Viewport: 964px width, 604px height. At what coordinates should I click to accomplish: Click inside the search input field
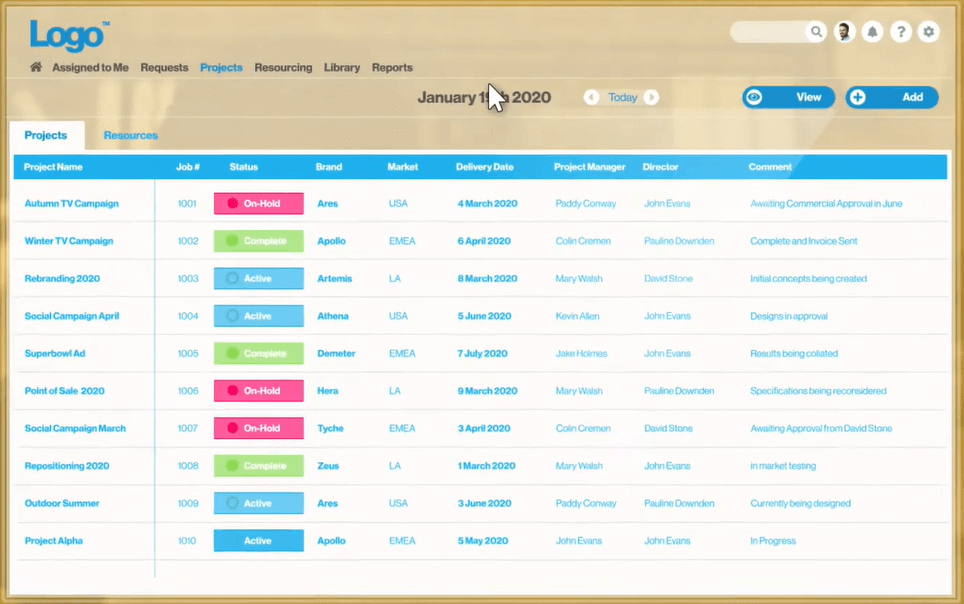click(766, 32)
